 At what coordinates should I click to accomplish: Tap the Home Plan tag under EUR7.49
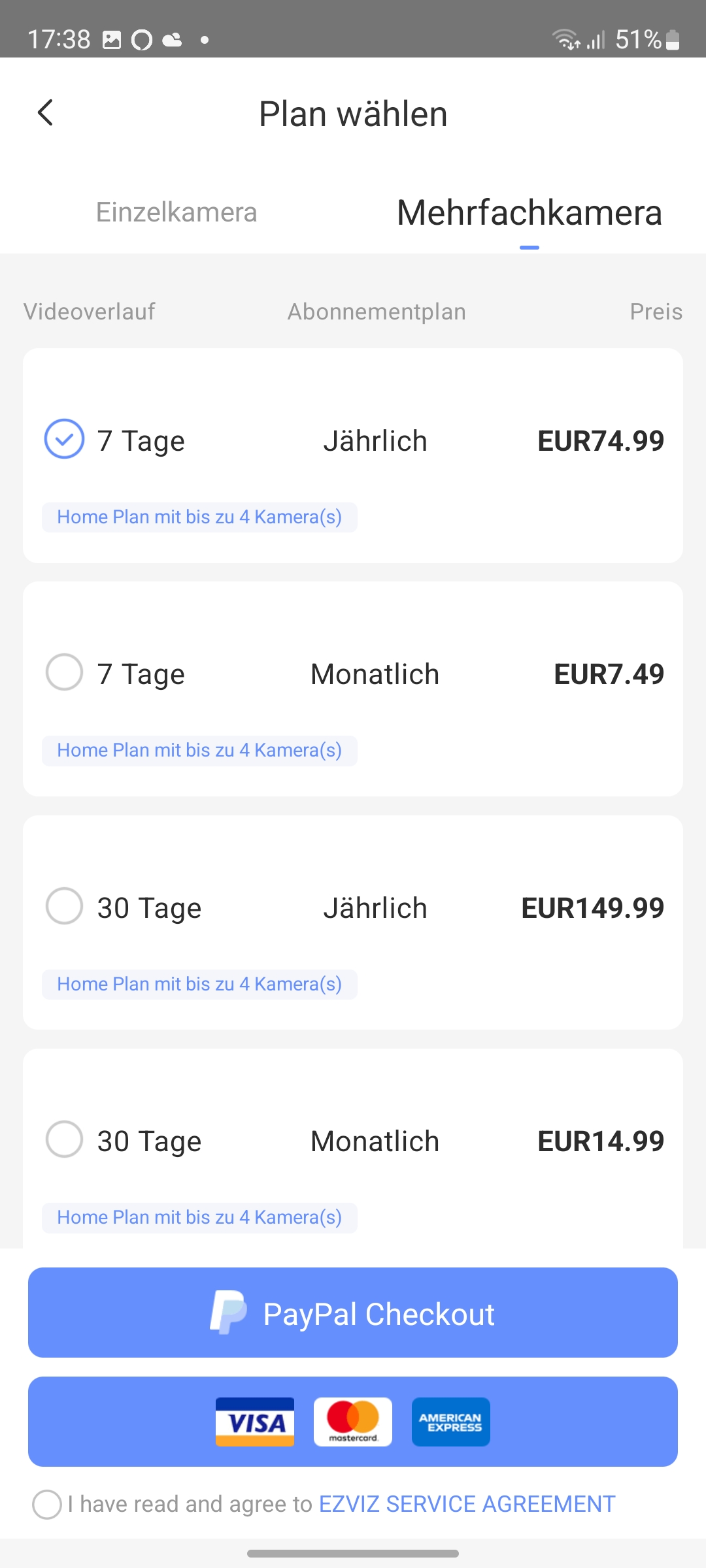pos(199,751)
